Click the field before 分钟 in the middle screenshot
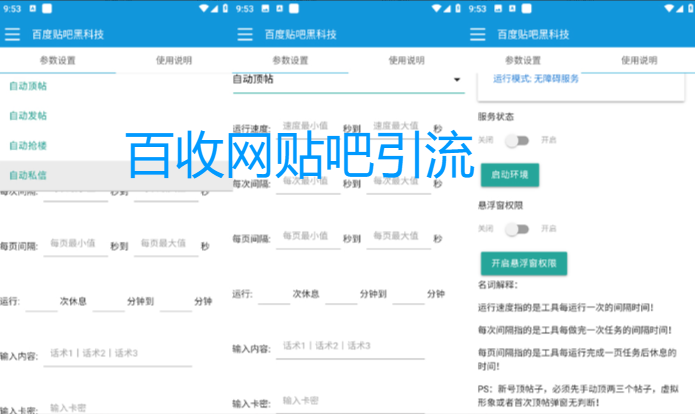 coord(409,295)
